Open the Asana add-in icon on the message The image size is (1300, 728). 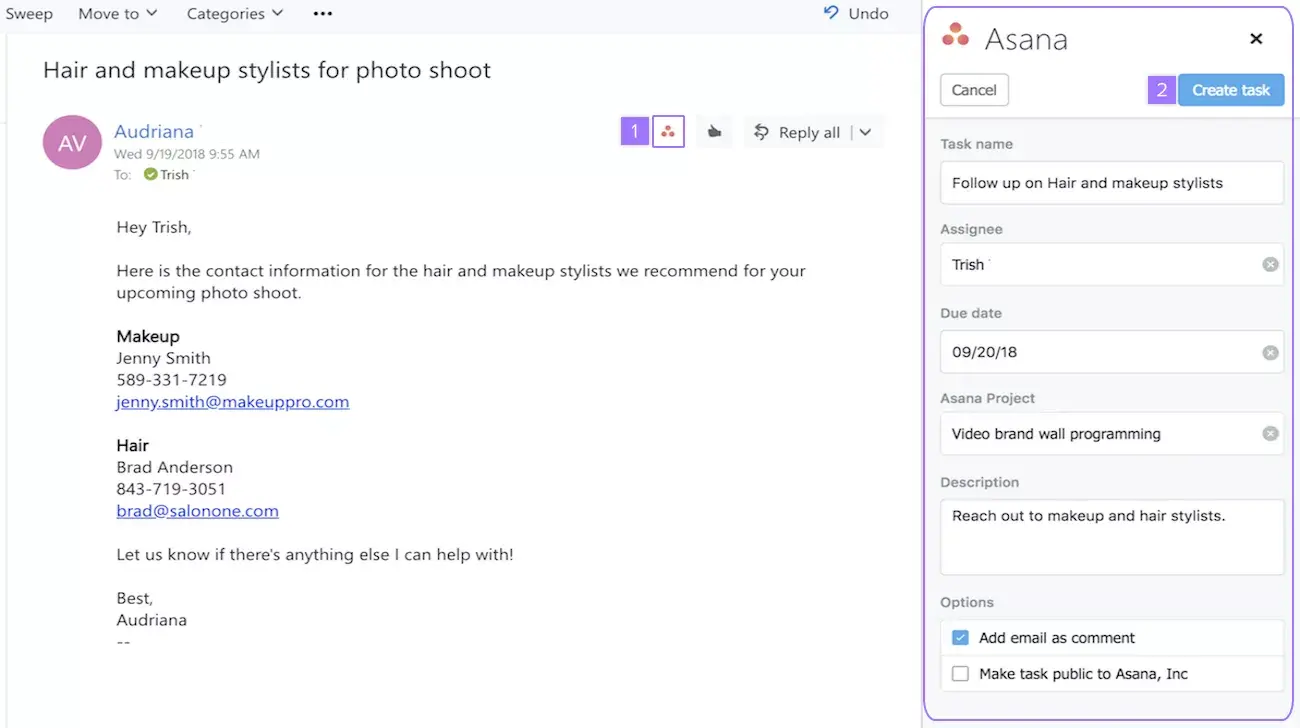coord(668,131)
